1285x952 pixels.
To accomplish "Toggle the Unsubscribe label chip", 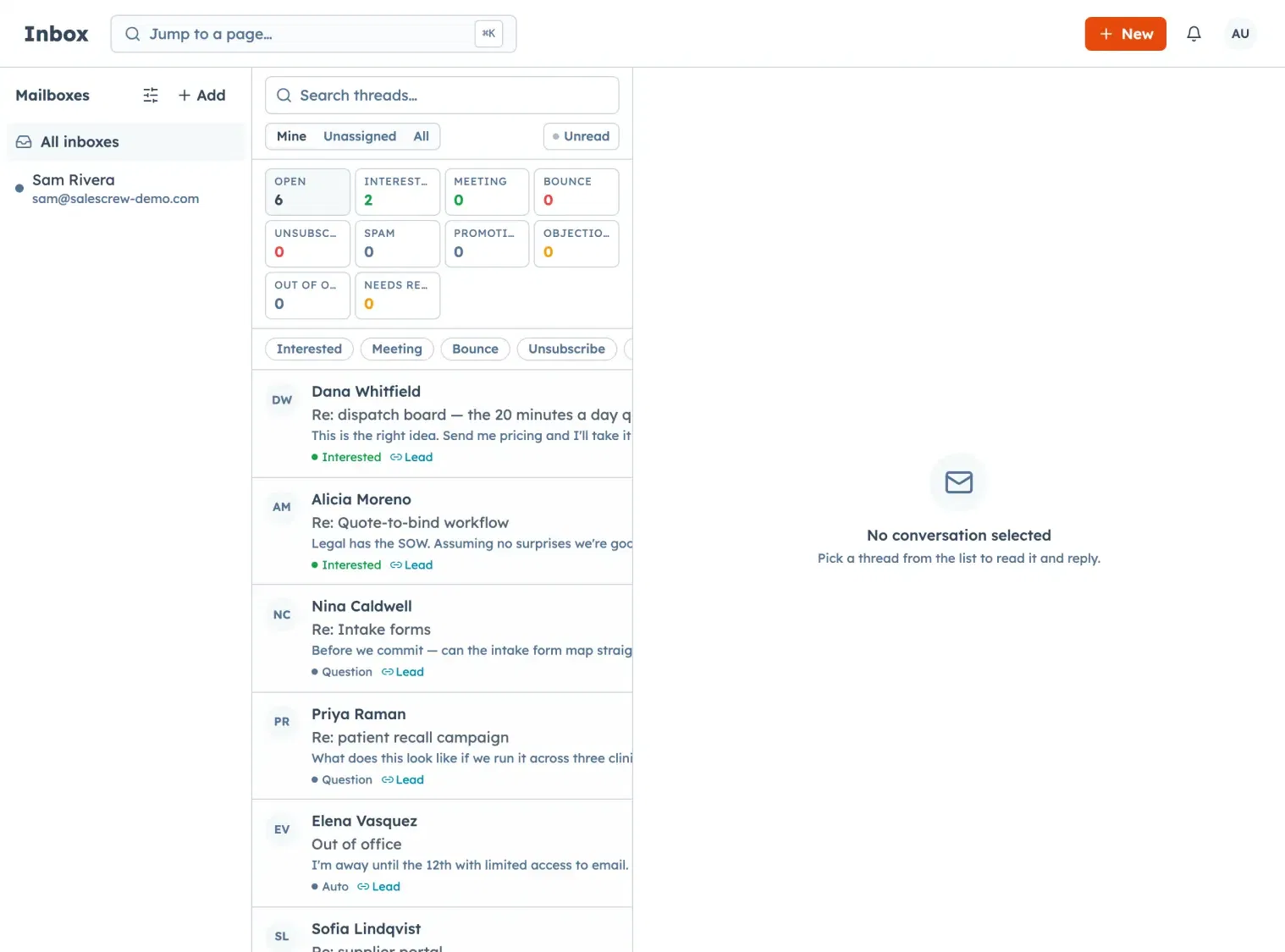I will [566, 349].
